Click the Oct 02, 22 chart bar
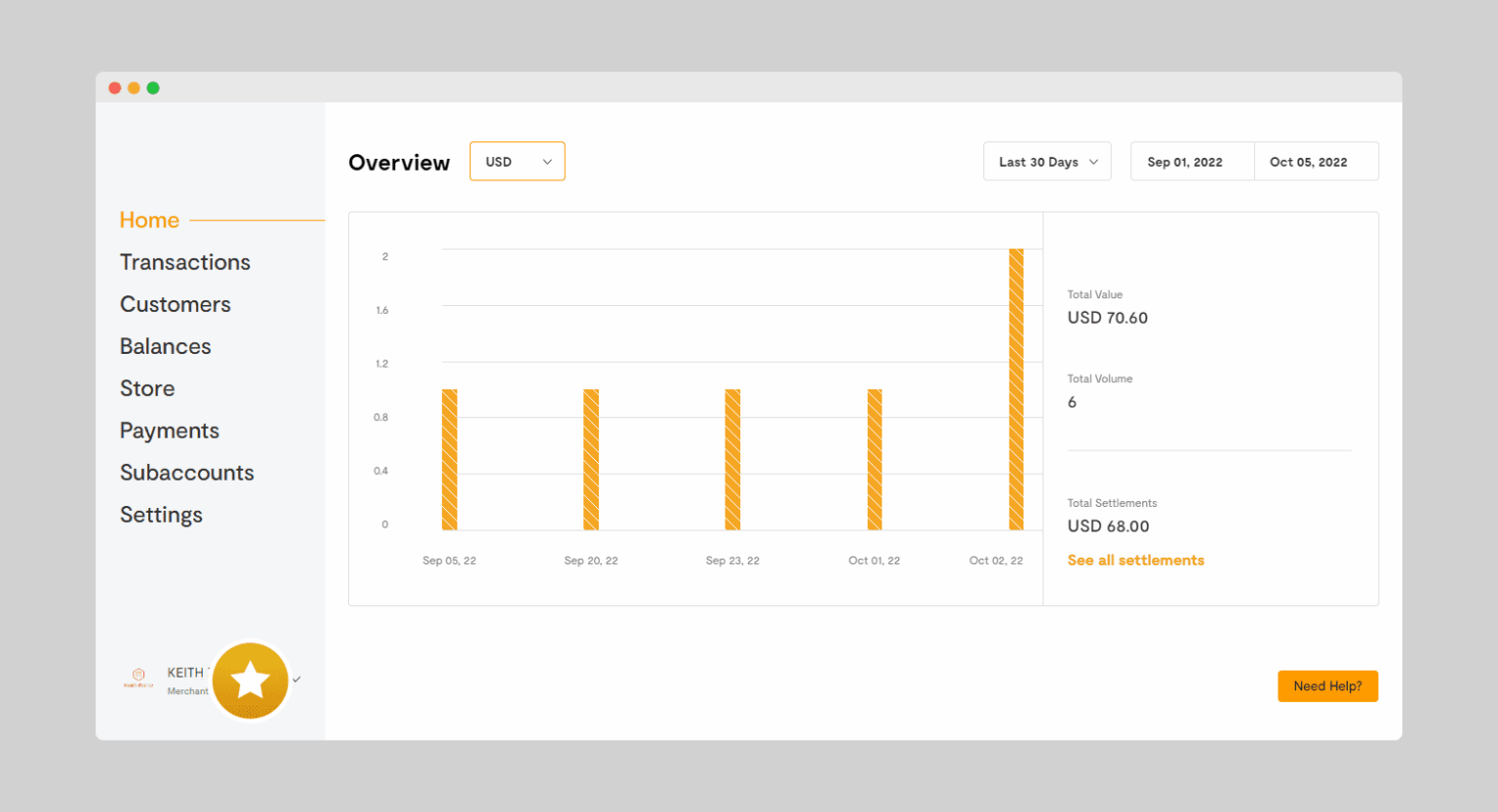 pyautogui.click(x=1016, y=390)
